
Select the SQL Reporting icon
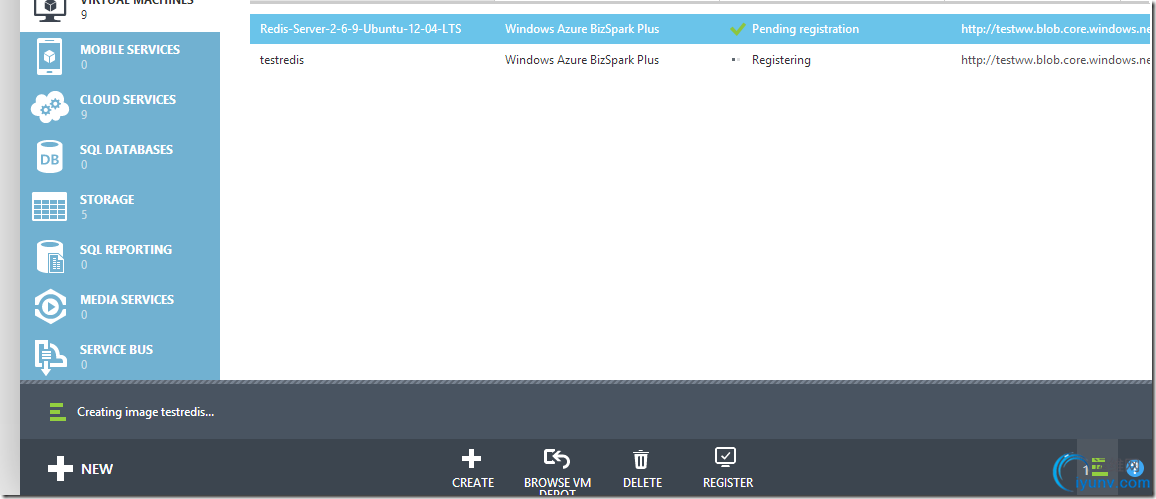50,257
